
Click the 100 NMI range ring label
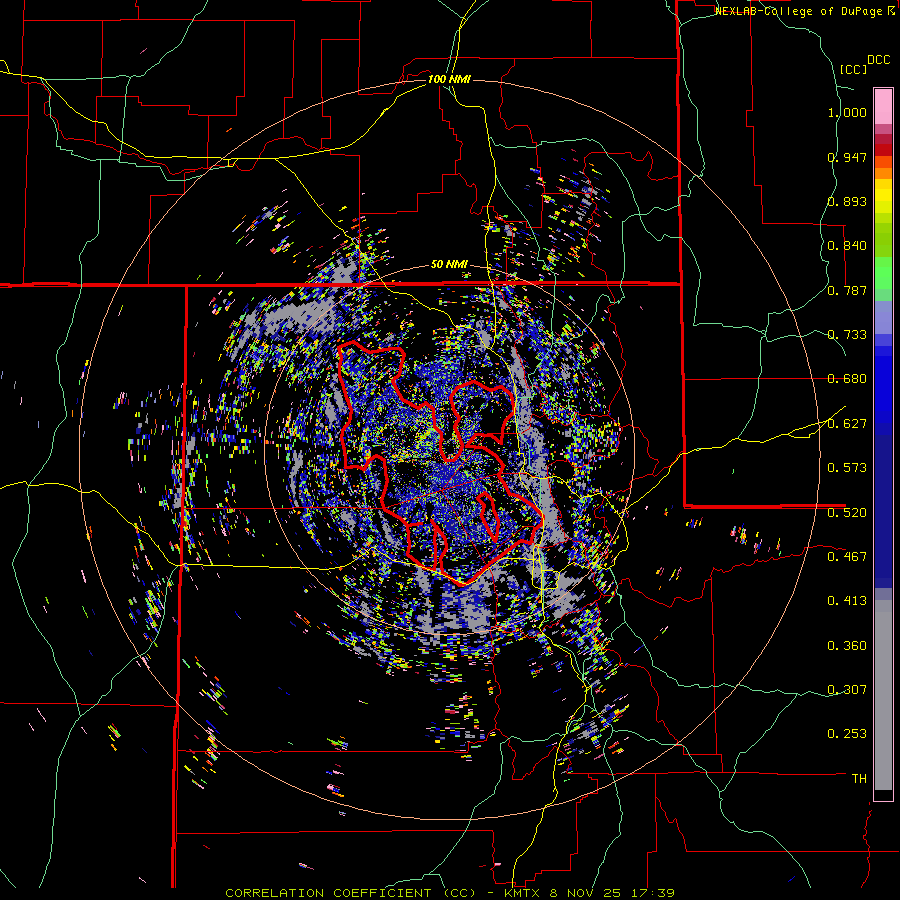(x=449, y=79)
